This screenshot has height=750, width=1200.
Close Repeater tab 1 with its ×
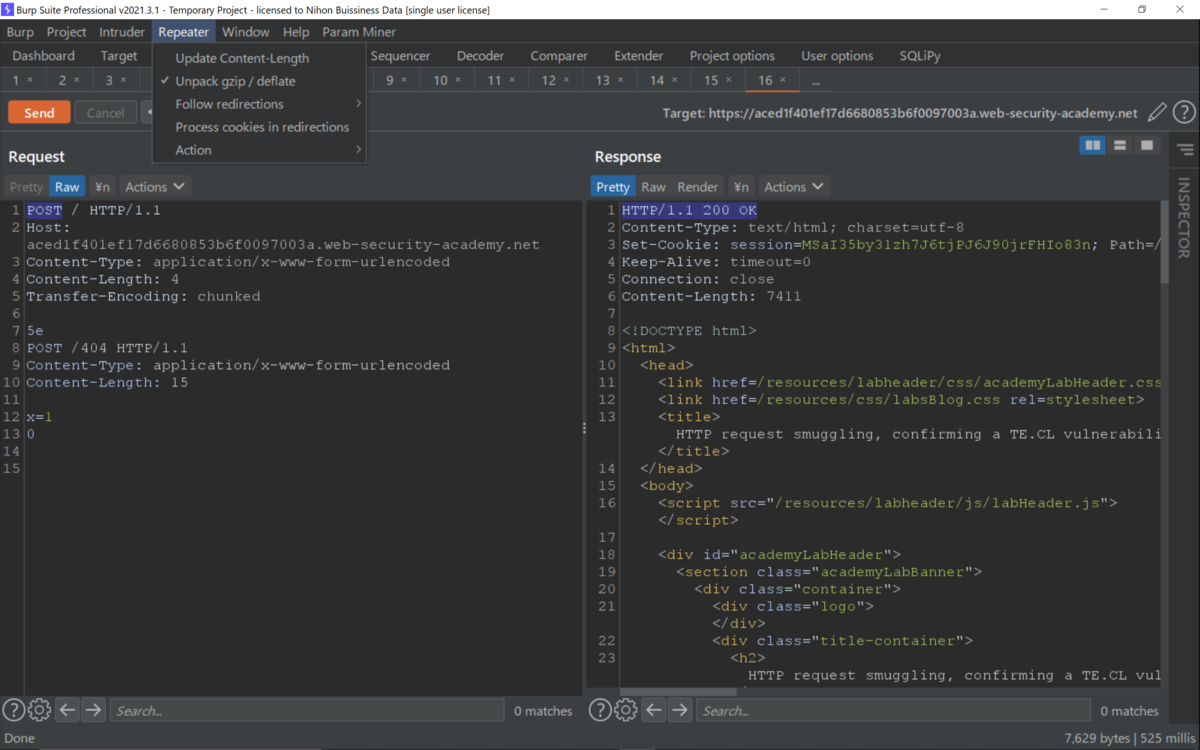point(30,80)
